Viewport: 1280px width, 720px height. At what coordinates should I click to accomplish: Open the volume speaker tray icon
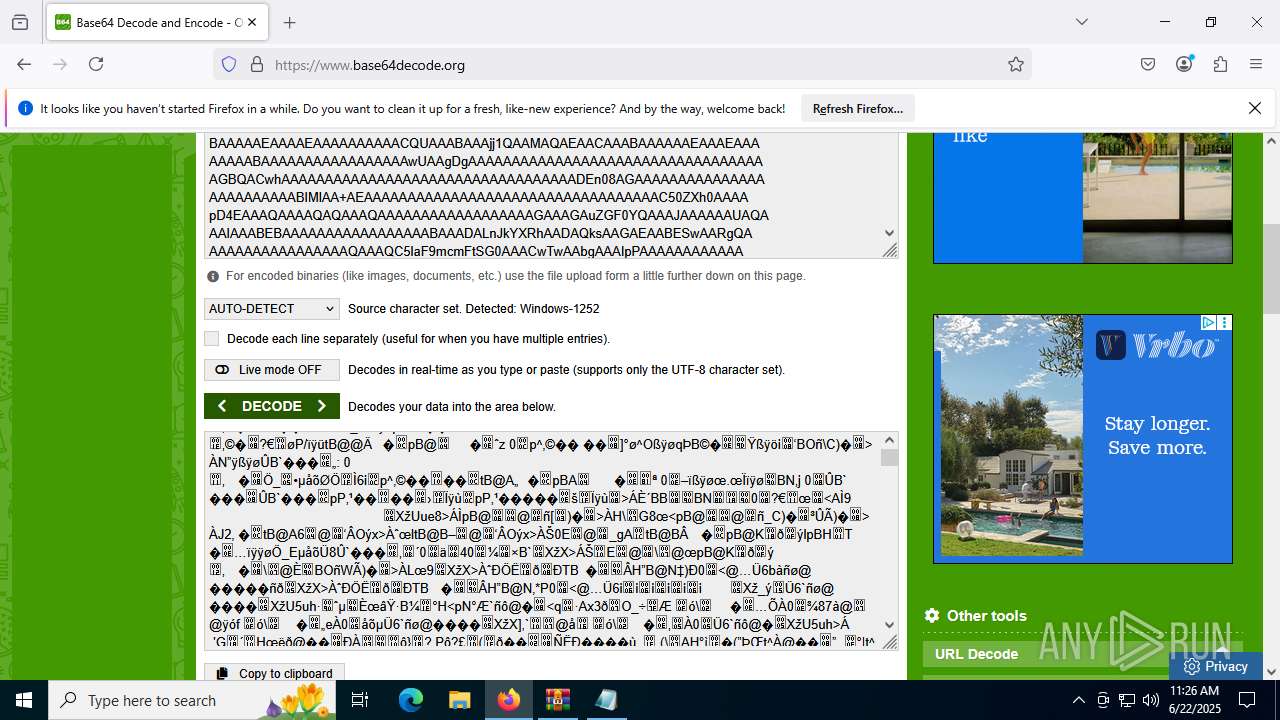(1151, 700)
